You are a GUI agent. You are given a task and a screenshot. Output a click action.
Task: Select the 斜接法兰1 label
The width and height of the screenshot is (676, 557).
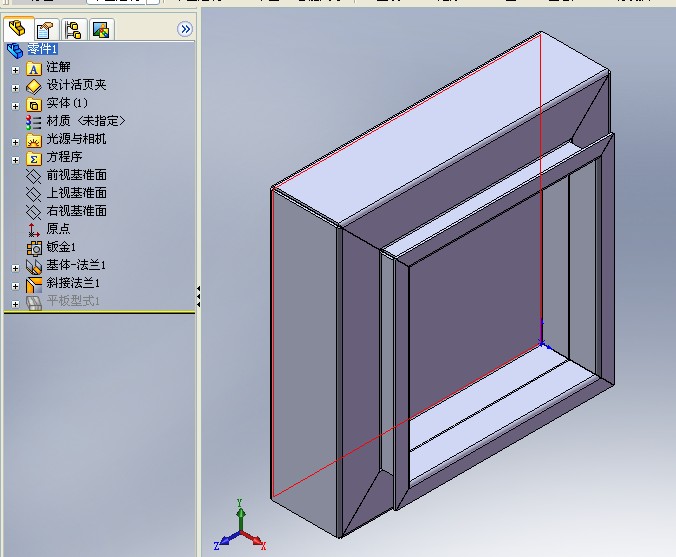(x=73, y=283)
